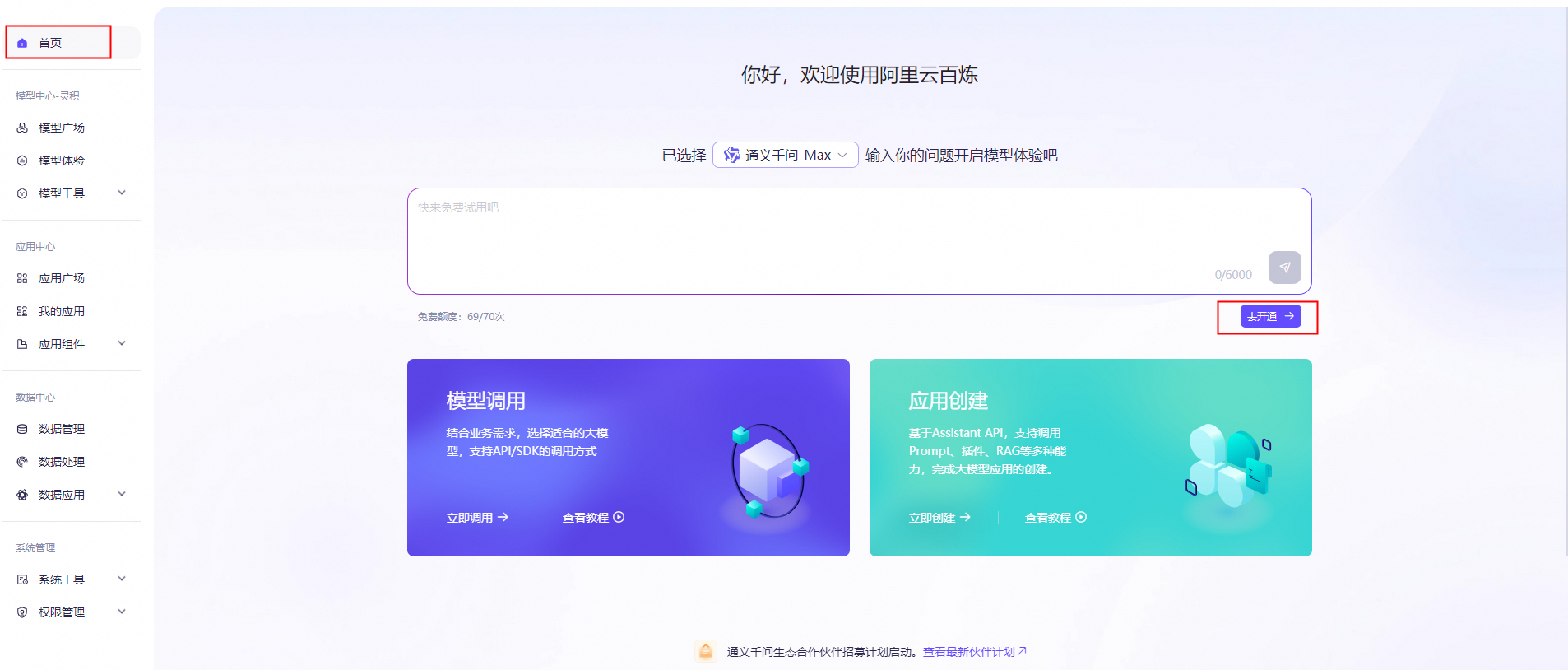The height and width of the screenshot is (670, 1568).
Task: Open the 通义千问-Max model dropdown
Action: pyautogui.click(x=786, y=155)
